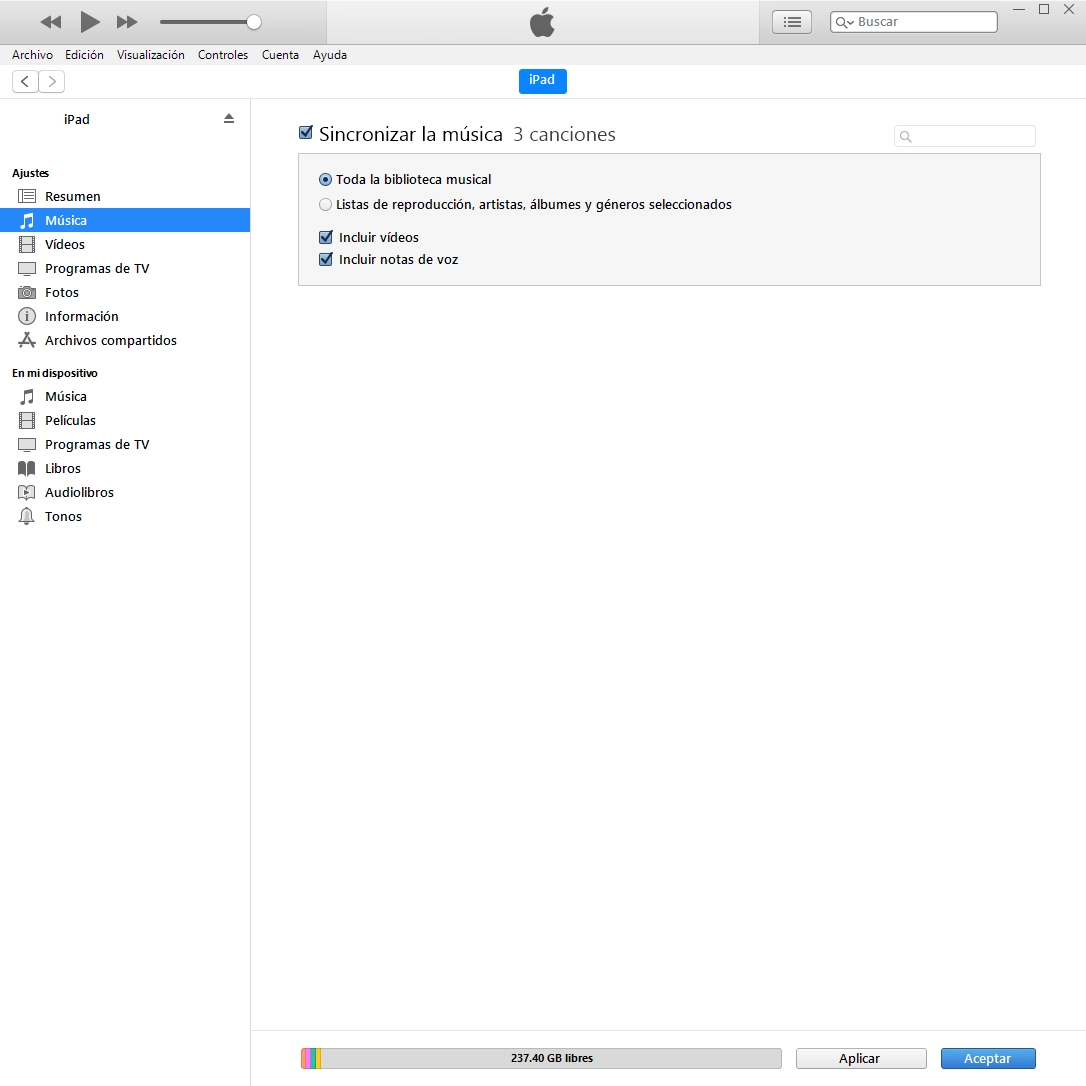Uncheck the Sincronizar la música checkbox
The width and height of the screenshot is (1086, 1086).
point(306,133)
